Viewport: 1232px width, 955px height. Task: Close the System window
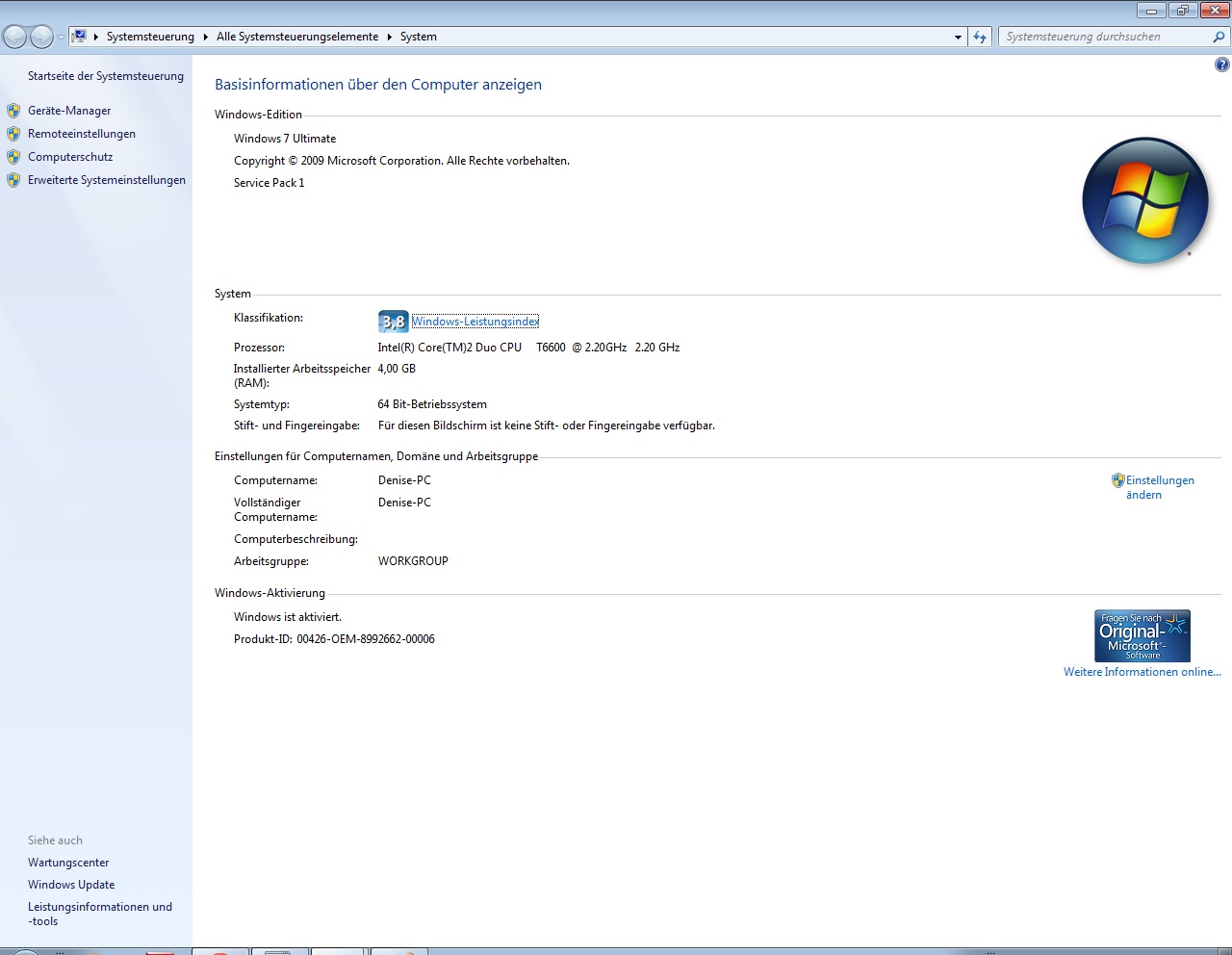(1214, 11)
